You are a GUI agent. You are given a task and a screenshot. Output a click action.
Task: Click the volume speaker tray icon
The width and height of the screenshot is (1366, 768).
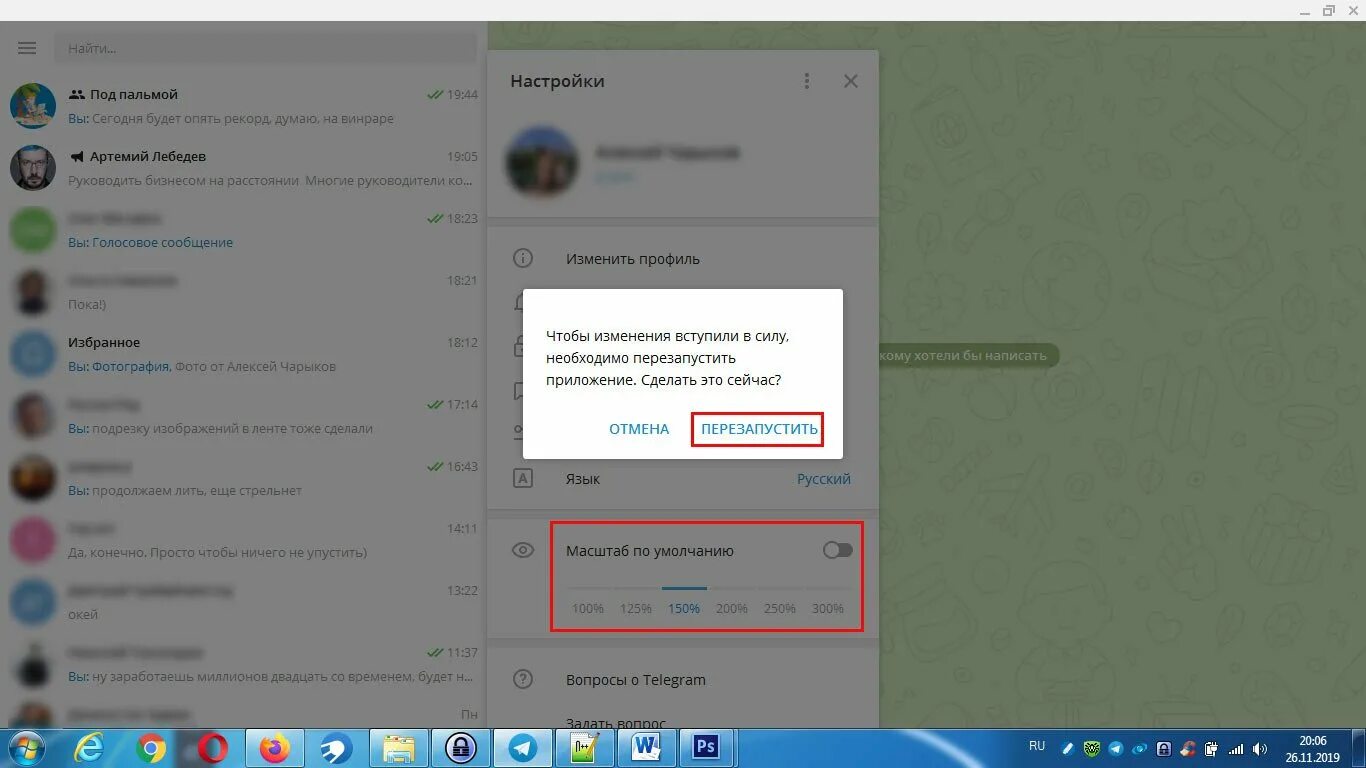(x=1260, y=748)
